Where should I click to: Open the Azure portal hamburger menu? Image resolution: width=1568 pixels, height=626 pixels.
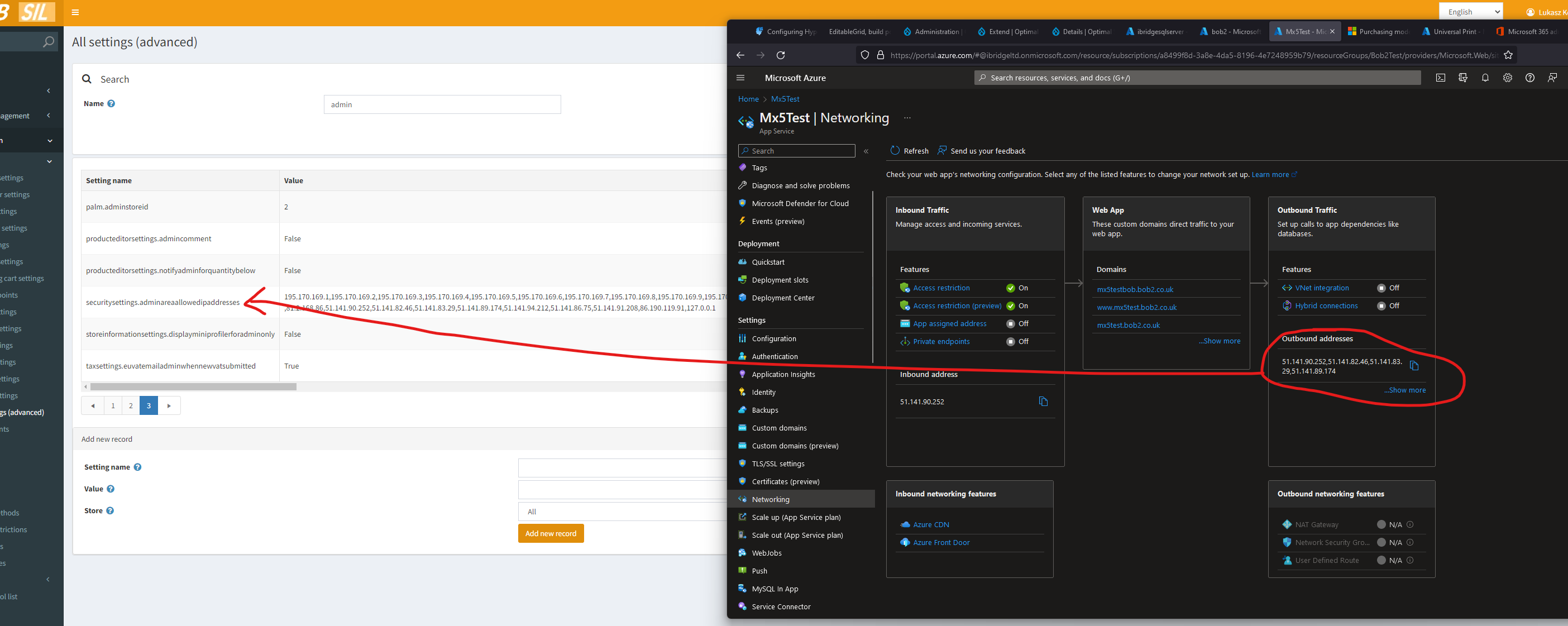740,78
